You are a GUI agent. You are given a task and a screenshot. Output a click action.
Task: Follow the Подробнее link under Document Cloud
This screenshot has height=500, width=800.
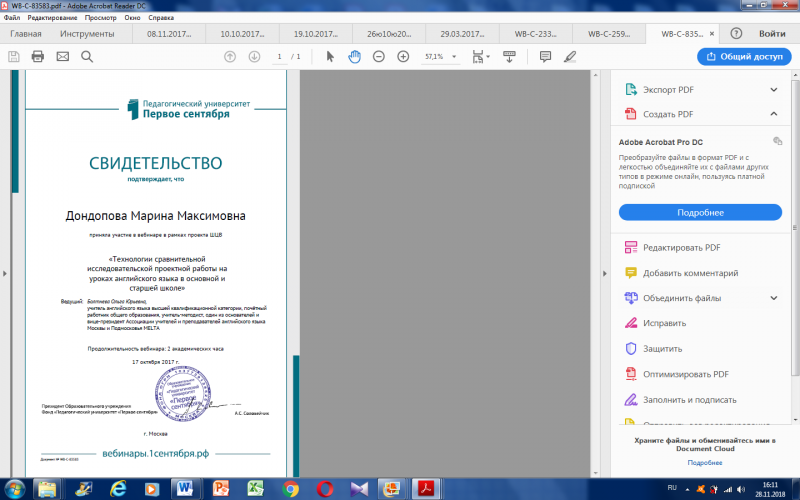point(705,462)
